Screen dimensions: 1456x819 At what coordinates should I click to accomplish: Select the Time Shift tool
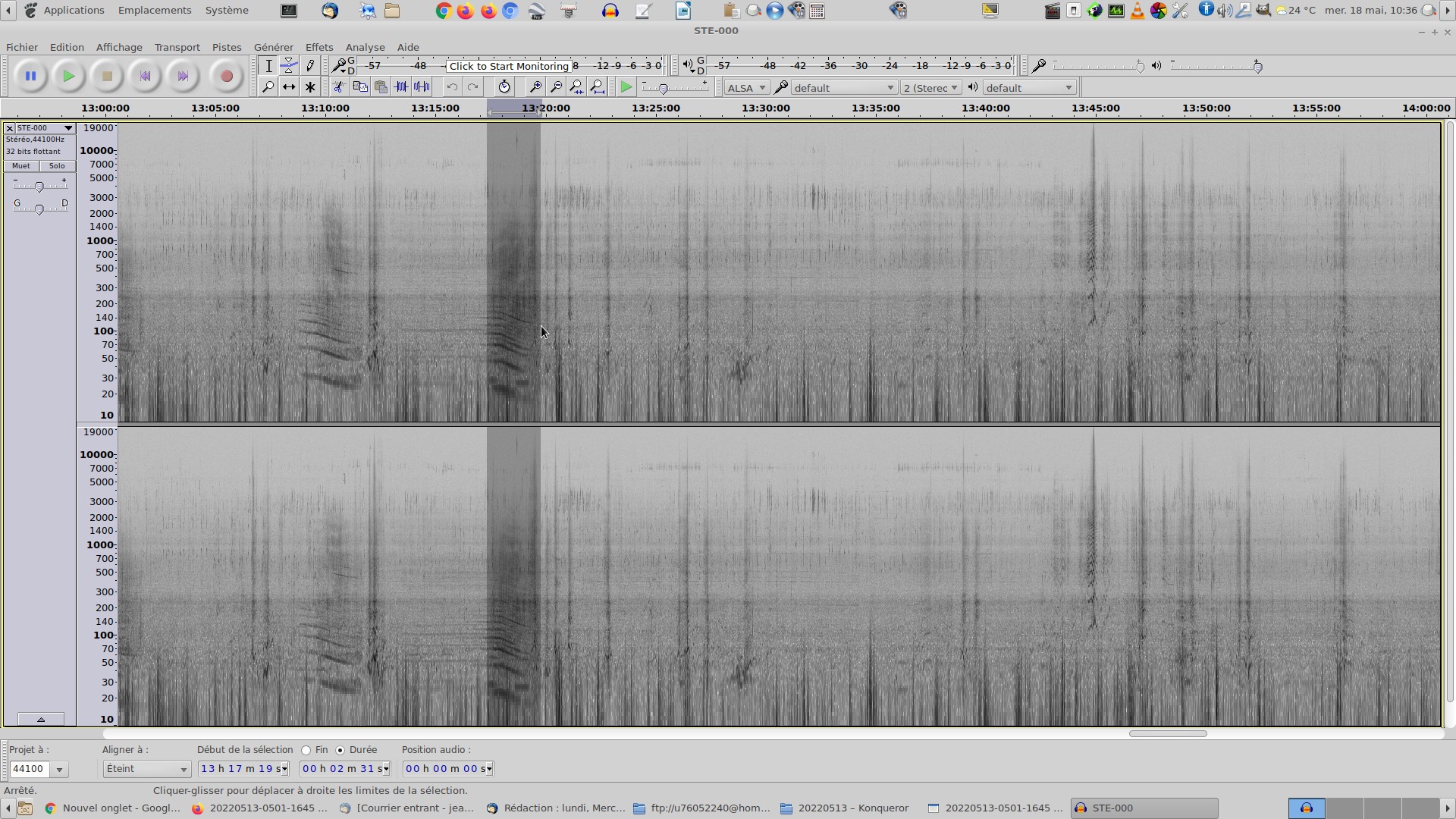coord(289,87)
